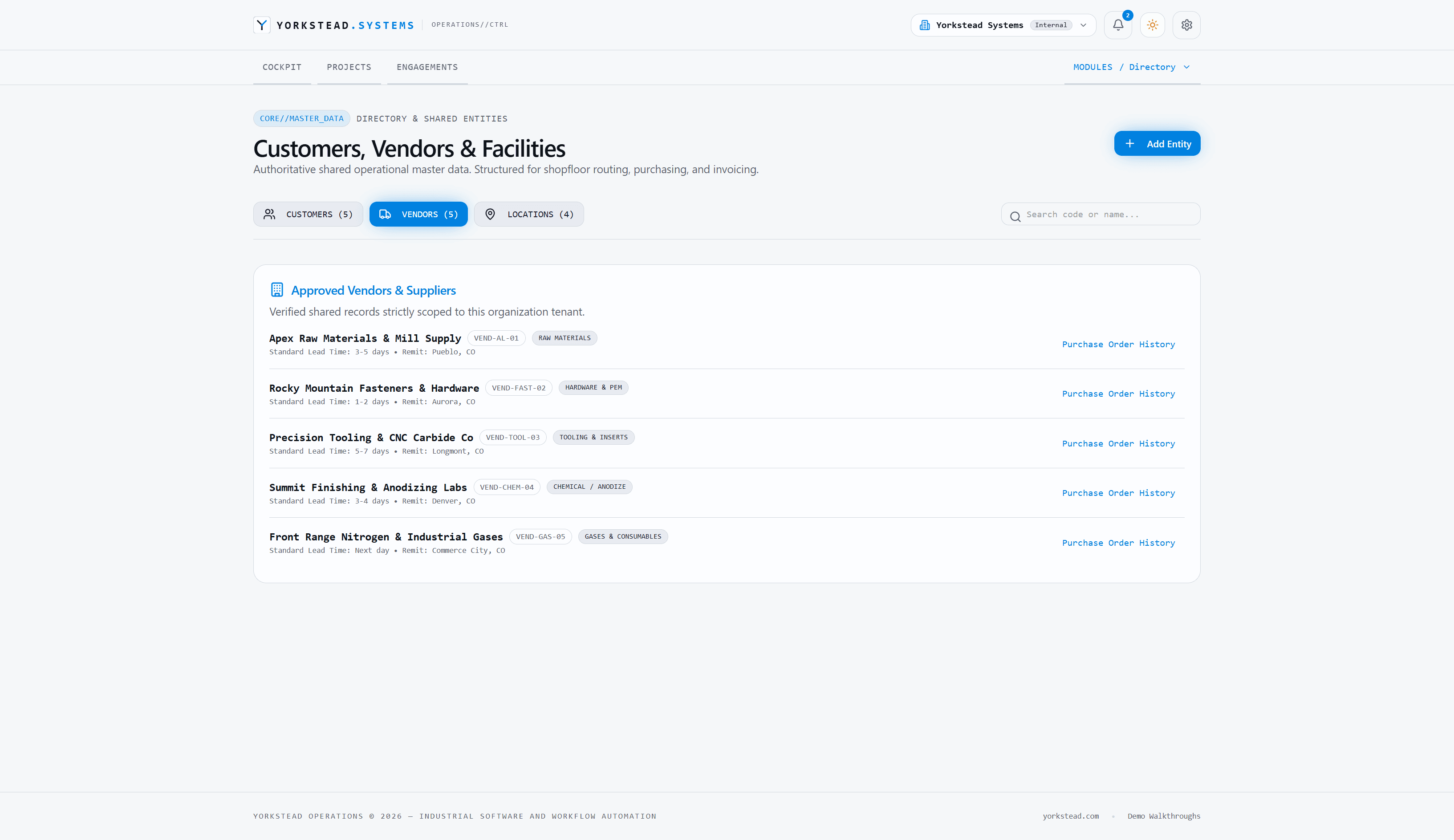This screenshot has height=840, width=1454.
Task: Toggle the sun theme icon
Action: coord(1152,25)
